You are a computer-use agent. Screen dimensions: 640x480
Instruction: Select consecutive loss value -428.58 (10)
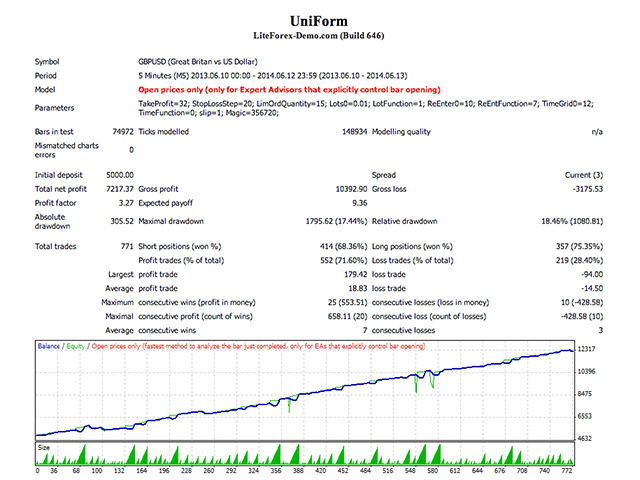pos(582,316)
